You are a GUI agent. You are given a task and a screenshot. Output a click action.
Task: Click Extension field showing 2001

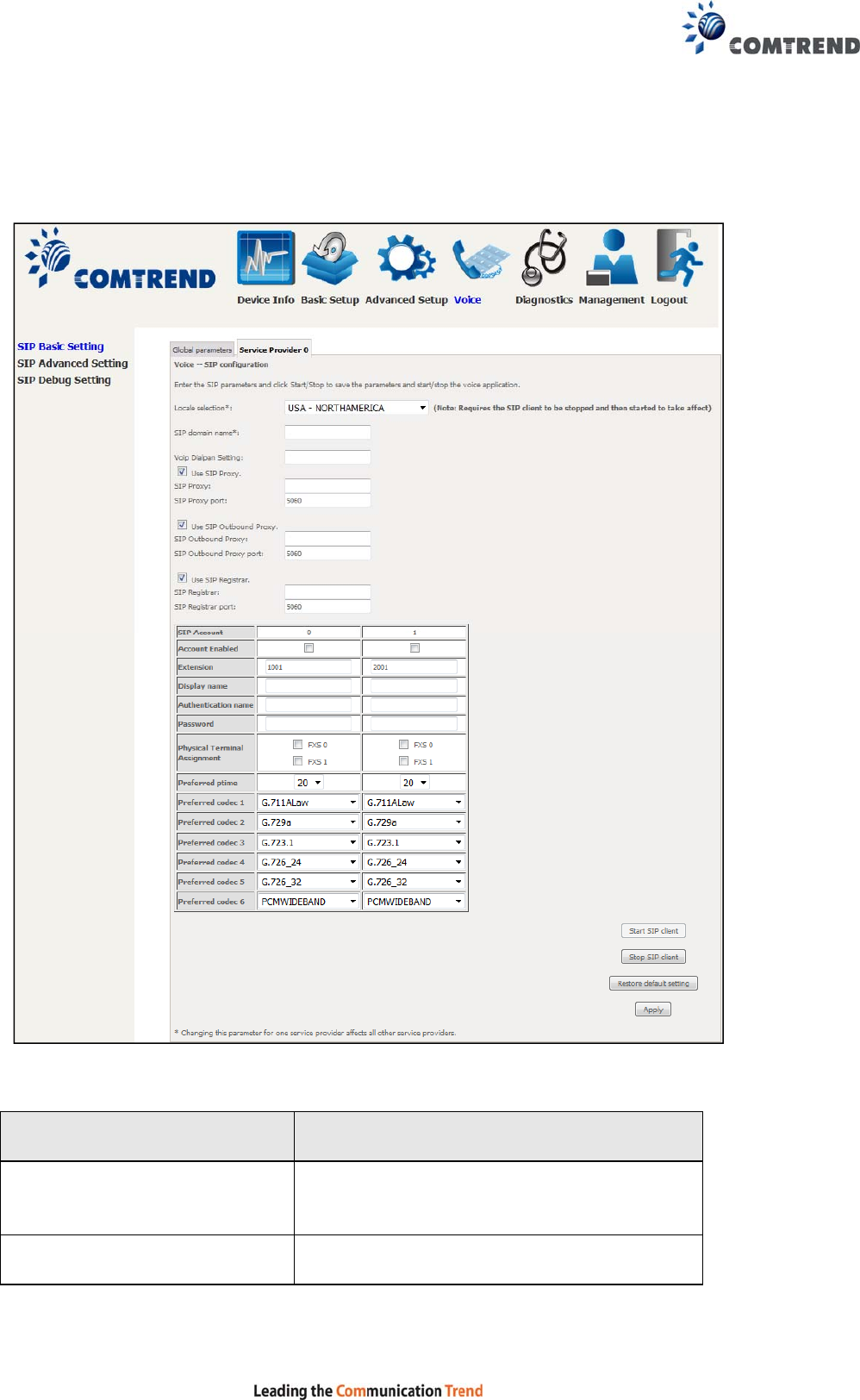click(x=414, y=667)
